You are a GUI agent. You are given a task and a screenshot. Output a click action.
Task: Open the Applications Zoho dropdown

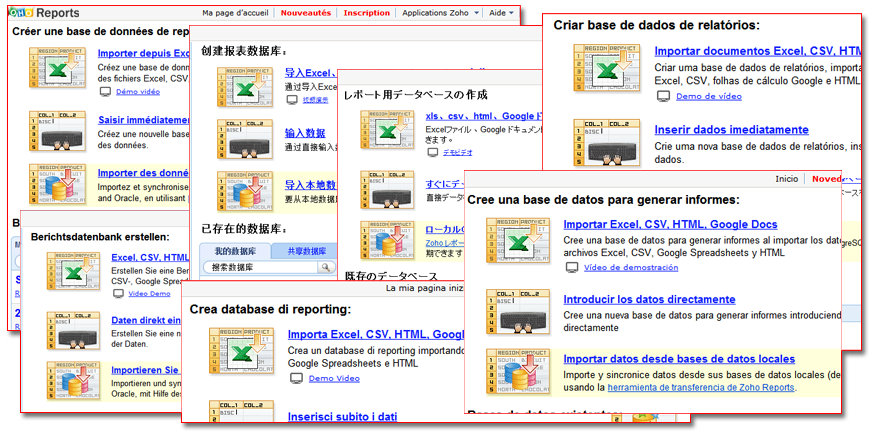coord(440,13)
